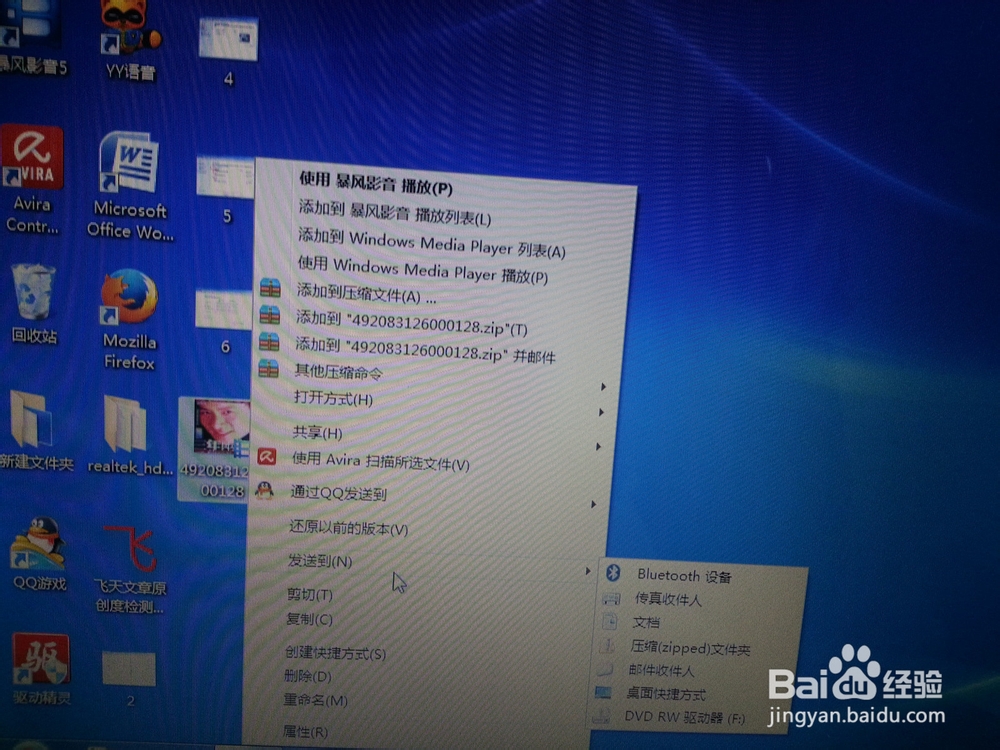Open 飞天文章原创度检测 shortcut
The image size is (1000, 750).
point(130,570)
